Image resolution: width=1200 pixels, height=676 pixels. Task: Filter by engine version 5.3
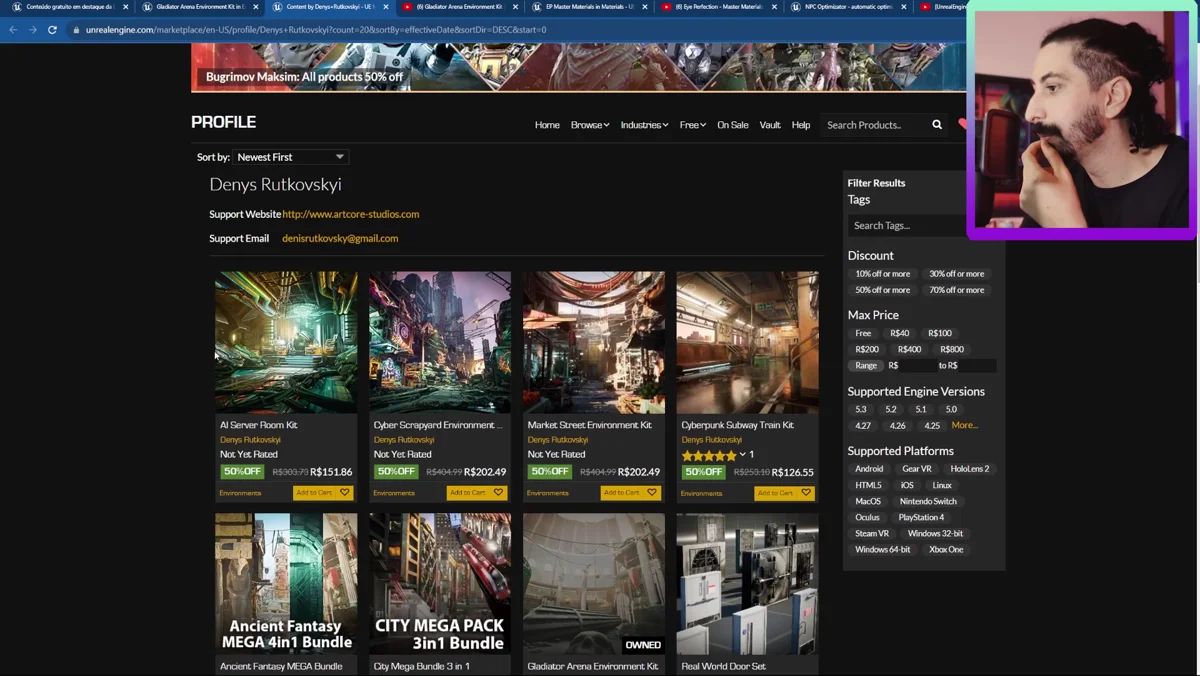click(861, 410)
